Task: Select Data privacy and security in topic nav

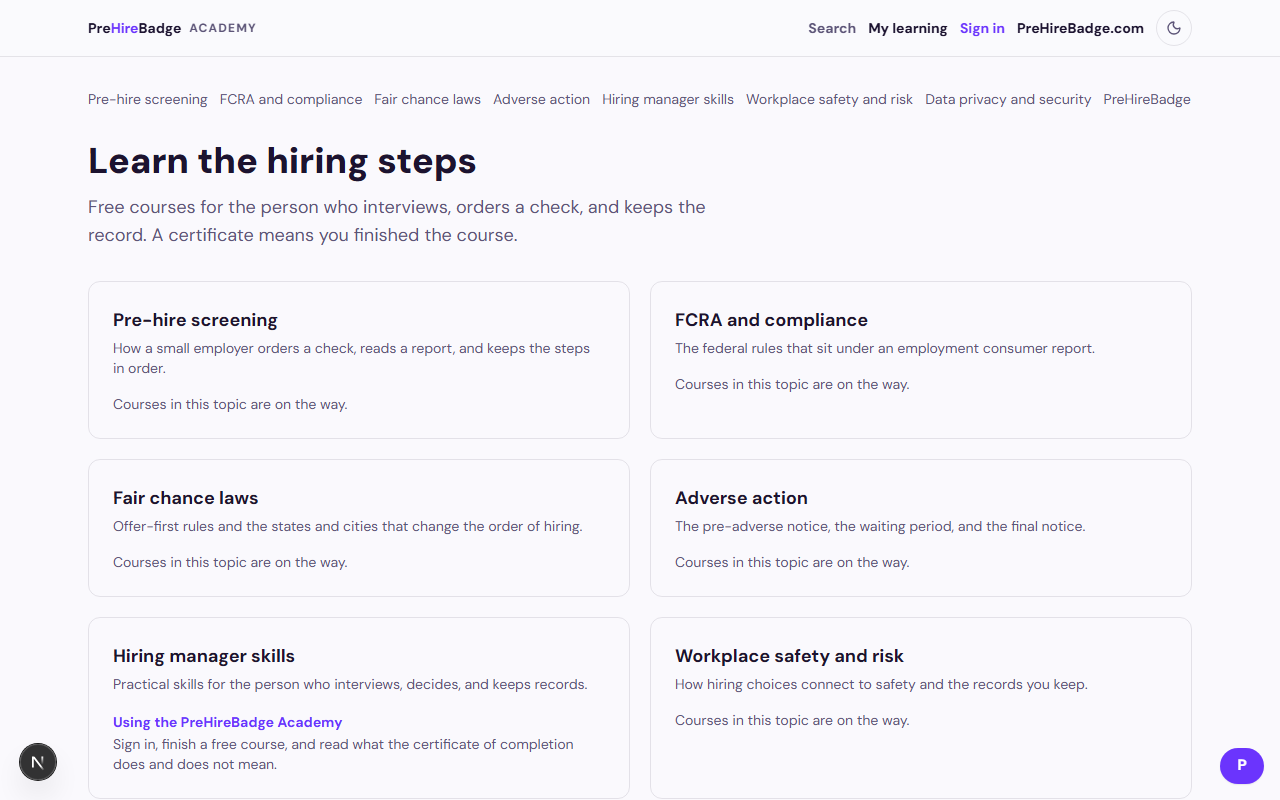Action: click(1008, 99)
